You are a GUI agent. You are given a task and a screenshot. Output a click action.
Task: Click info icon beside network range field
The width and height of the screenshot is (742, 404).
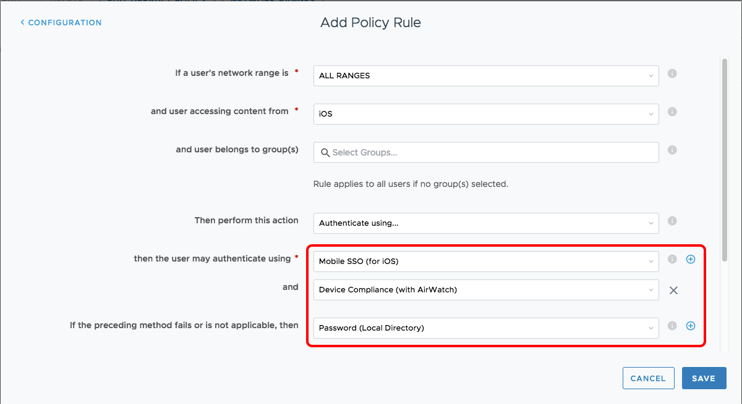672,74
